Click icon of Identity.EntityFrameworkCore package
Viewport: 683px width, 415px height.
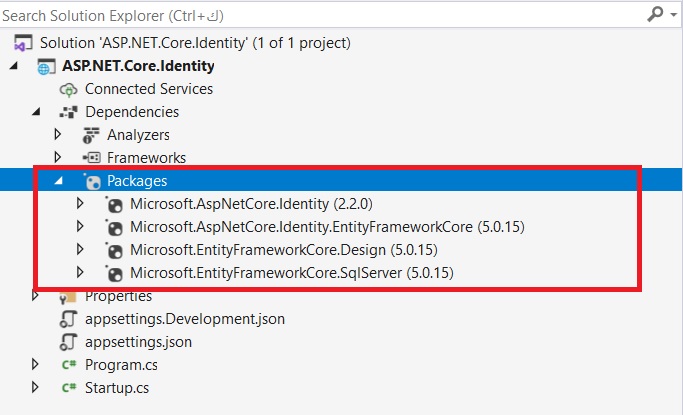tap(114, 228)
